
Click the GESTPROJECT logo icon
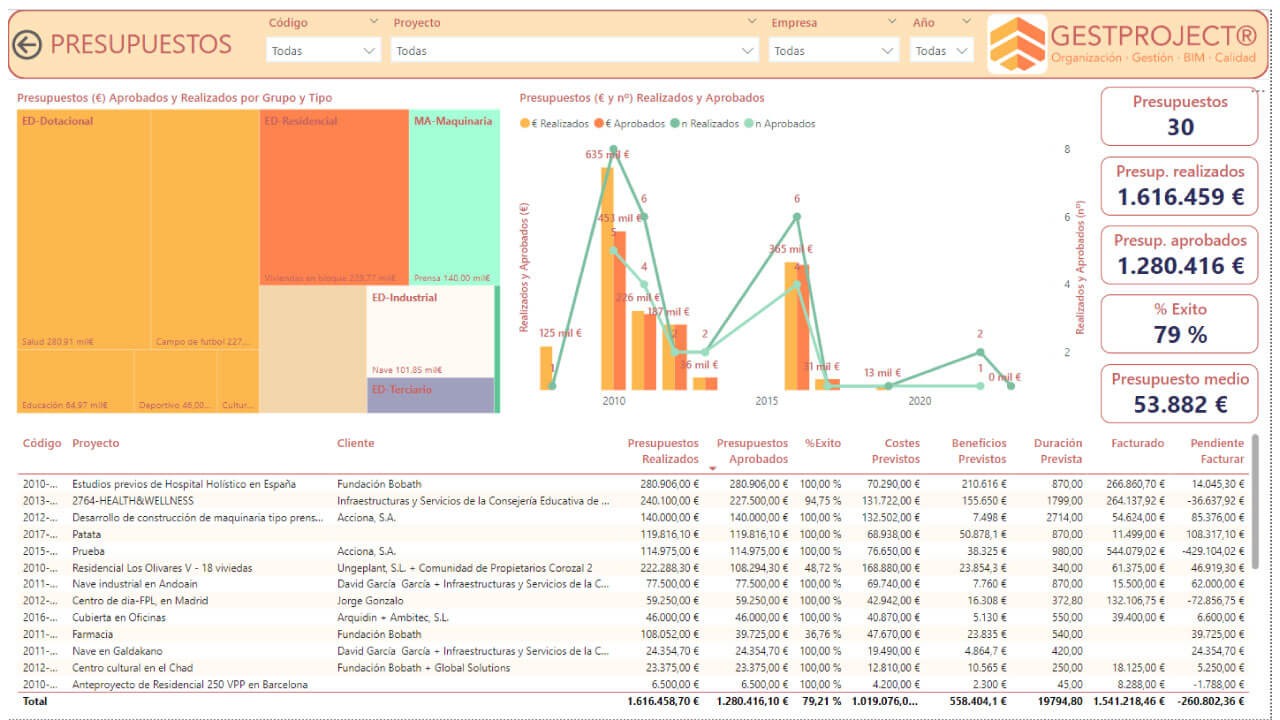(x=1017, y=44)
